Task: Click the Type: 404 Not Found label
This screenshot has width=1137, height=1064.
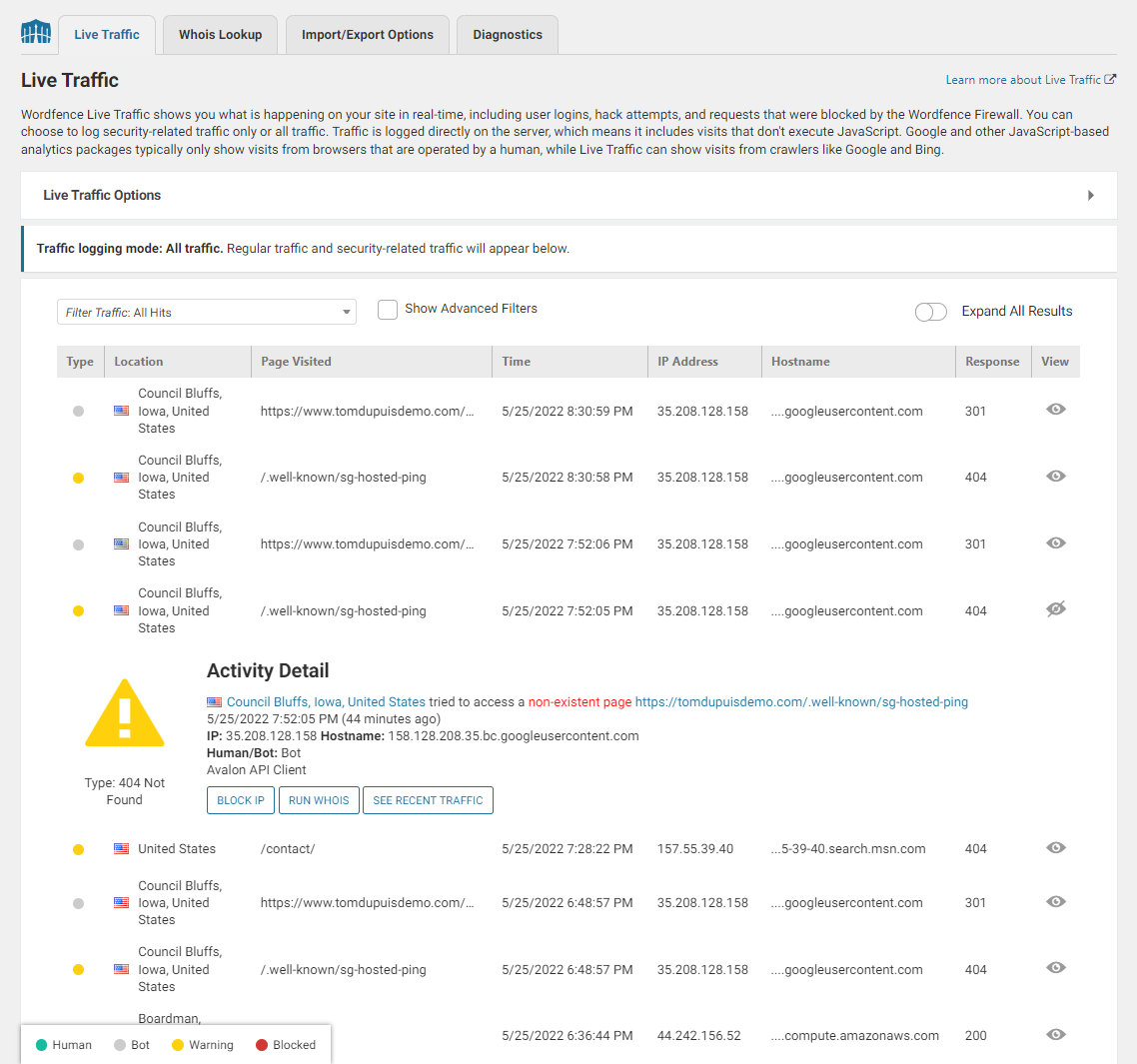Action: (x=125, y=791)
